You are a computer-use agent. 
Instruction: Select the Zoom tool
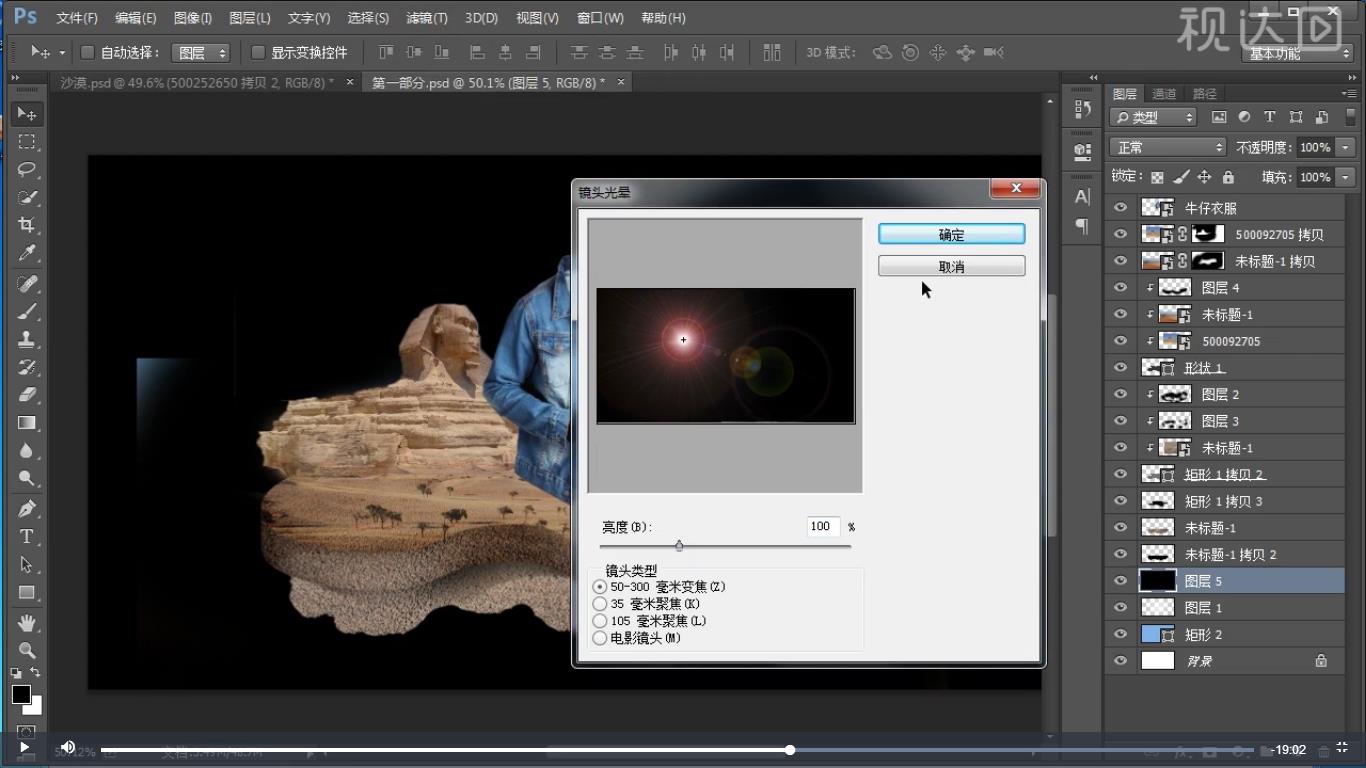click(x=27, y=650)
